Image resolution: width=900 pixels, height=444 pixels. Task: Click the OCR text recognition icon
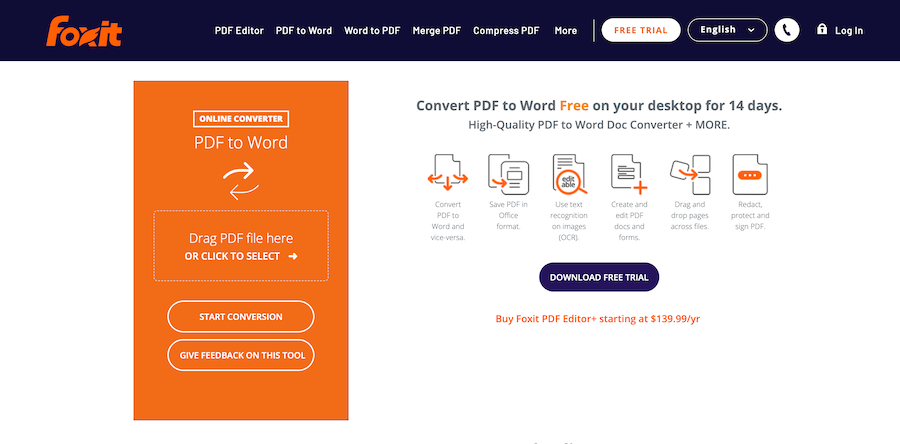568,174
